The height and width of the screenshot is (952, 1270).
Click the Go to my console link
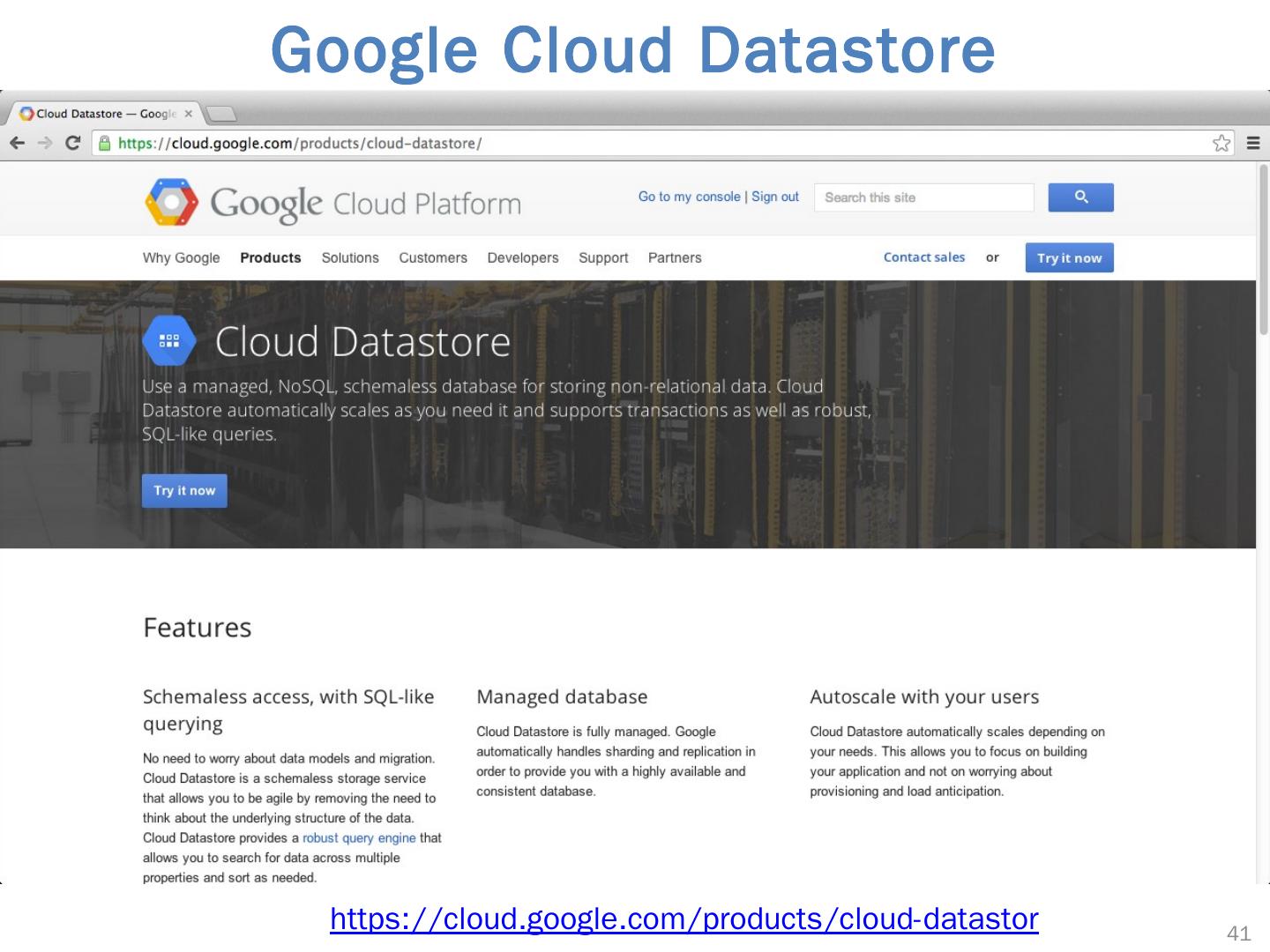point(689,197)
